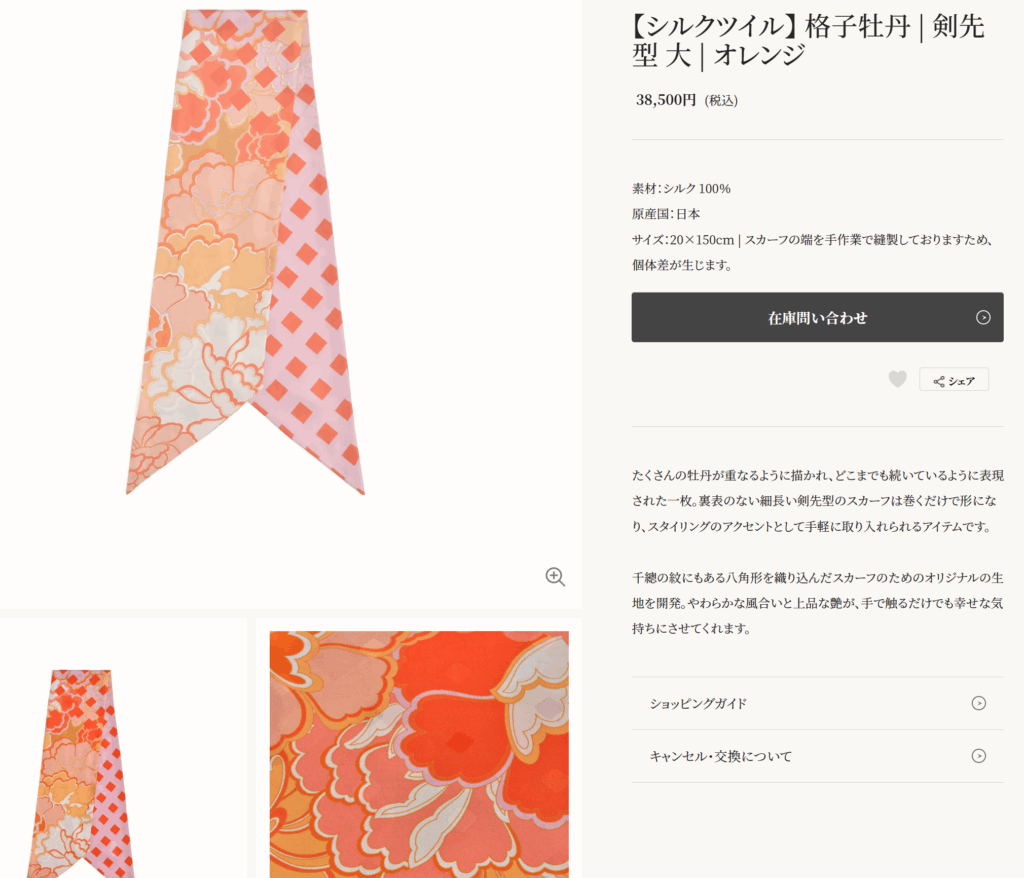Click the large main scarf product image

(245, 250)
